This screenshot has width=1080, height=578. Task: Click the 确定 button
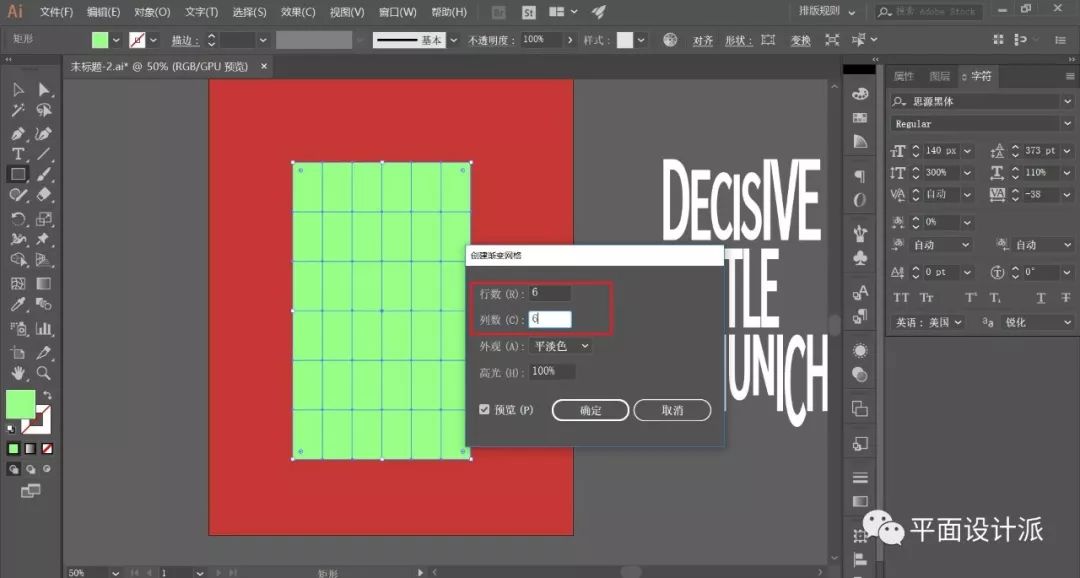click(x=590, y=410)
